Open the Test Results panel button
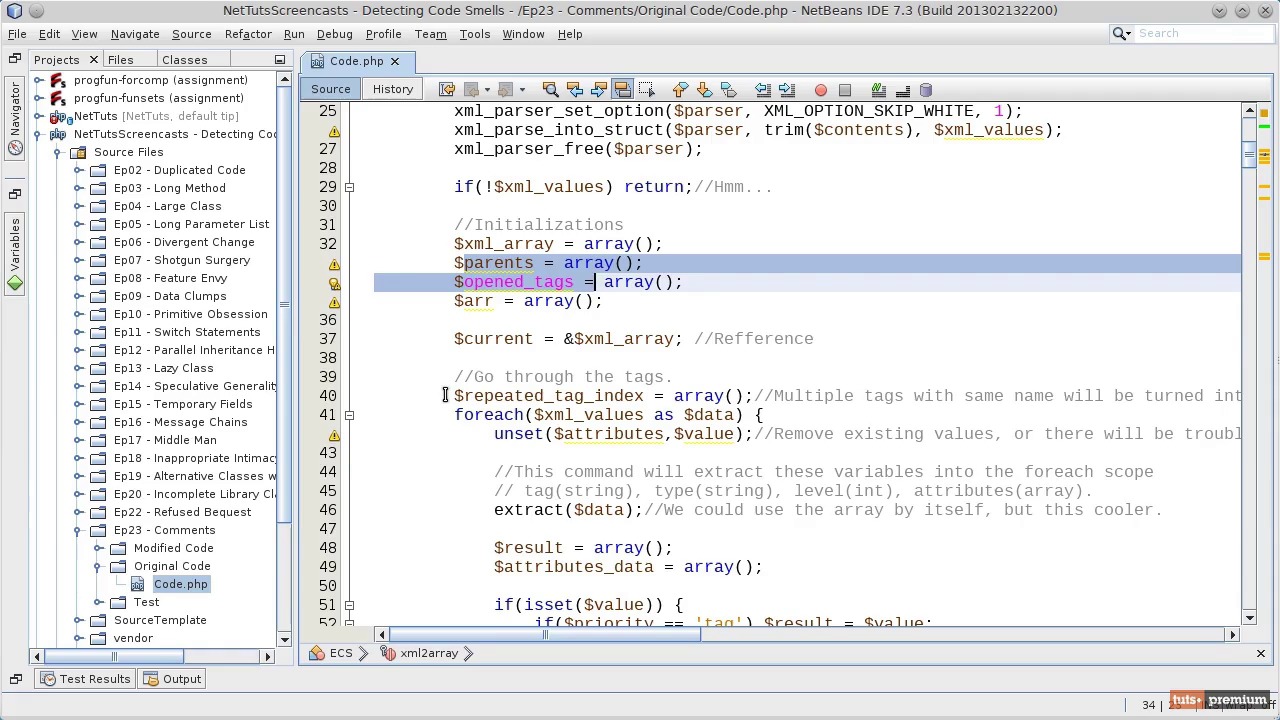 point(84,679)
